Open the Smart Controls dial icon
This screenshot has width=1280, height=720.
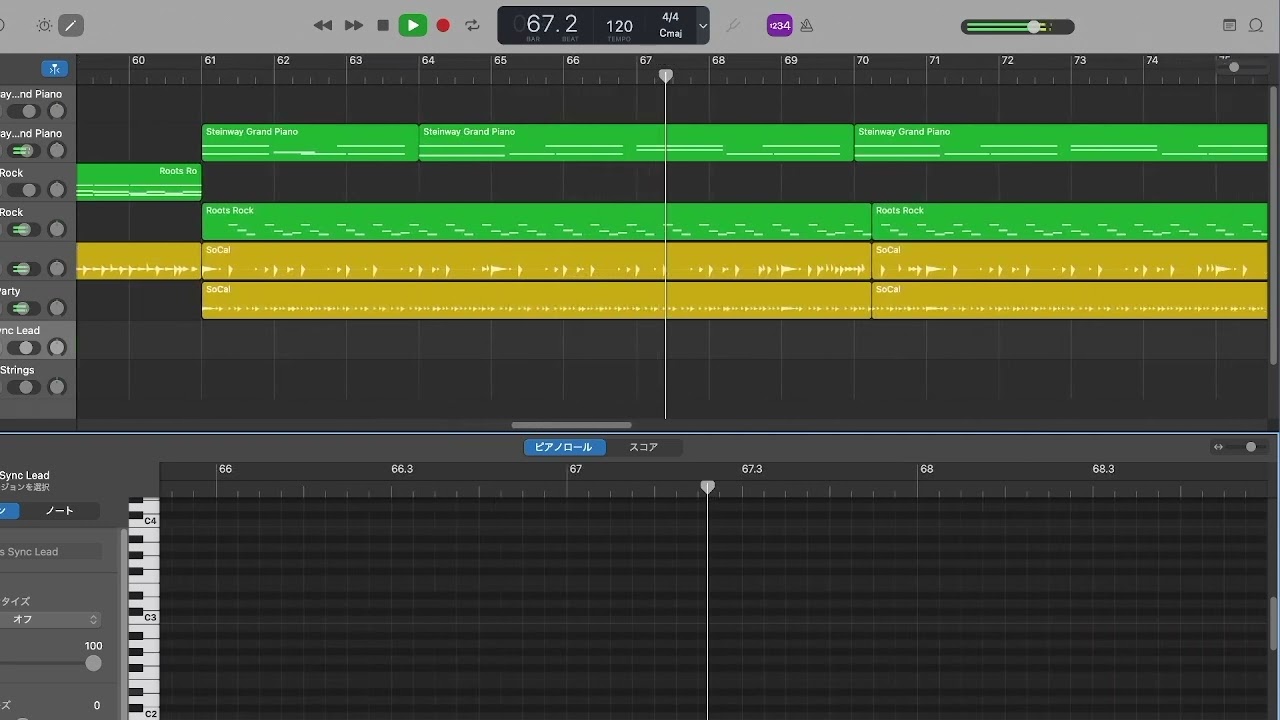(44, 26)
